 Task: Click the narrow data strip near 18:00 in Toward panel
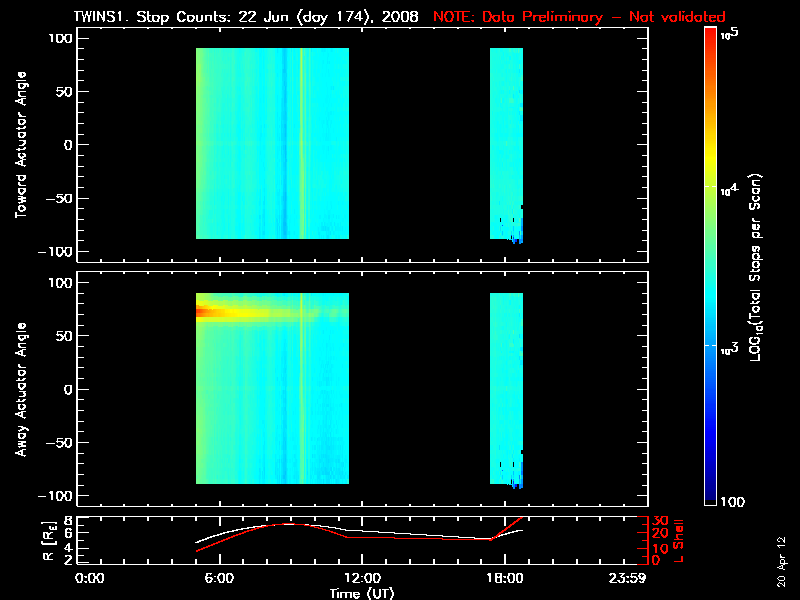pyautogui.click(x=505, y=140)
